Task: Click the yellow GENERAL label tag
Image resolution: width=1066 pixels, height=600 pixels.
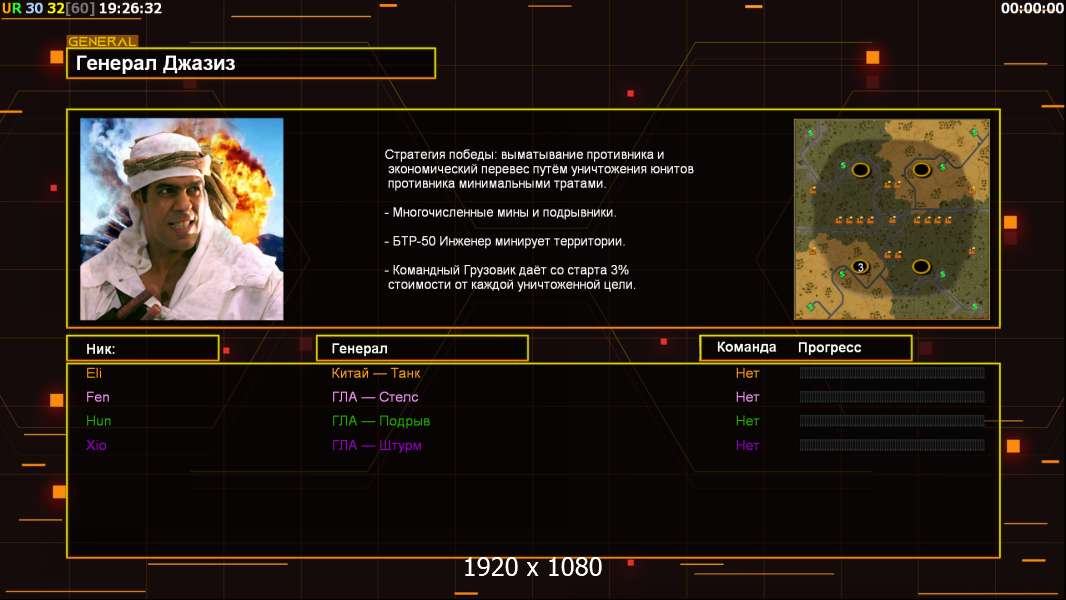Action: coord(102,41)
